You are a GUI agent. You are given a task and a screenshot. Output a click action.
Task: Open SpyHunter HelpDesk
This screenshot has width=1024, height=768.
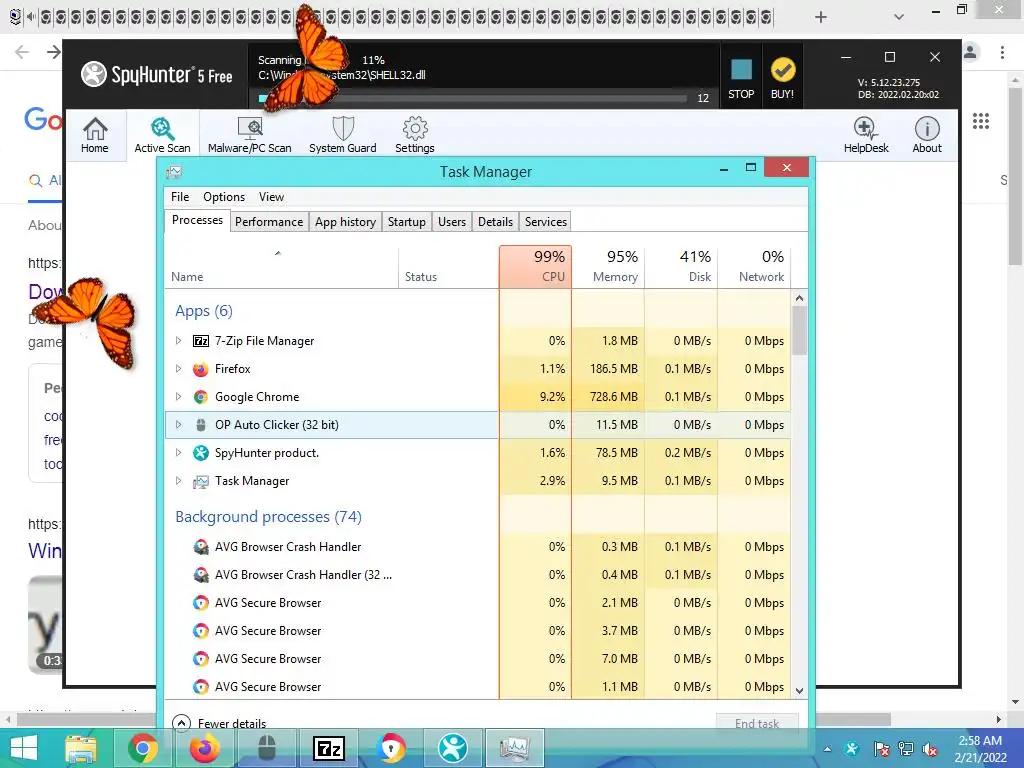(866, 135)
